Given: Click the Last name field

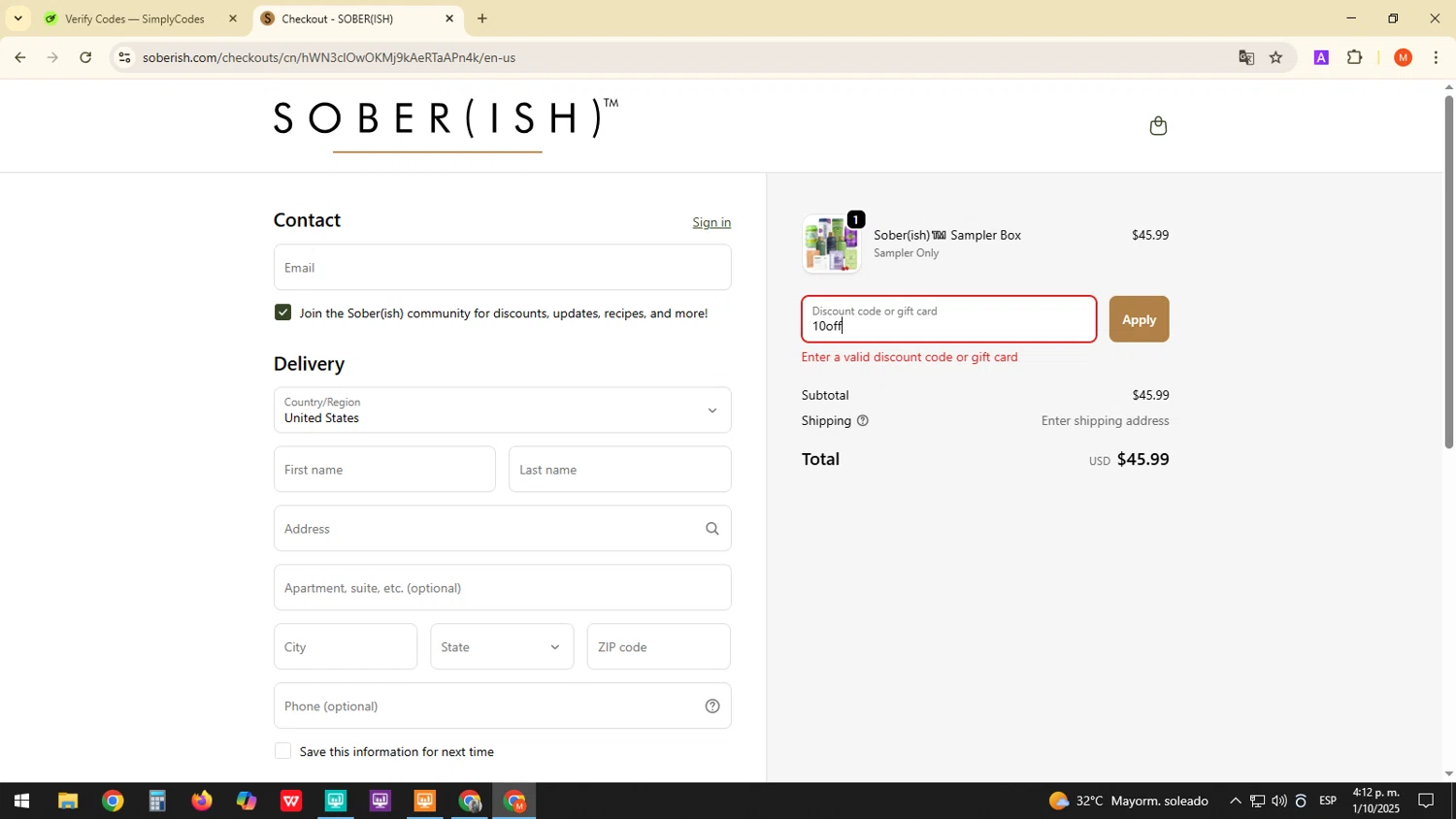Looking at the screenshot, I should click(x=619, y=470).
